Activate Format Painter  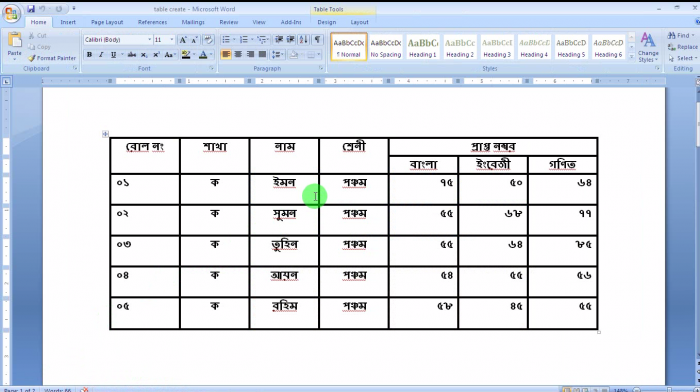point(52,58)
